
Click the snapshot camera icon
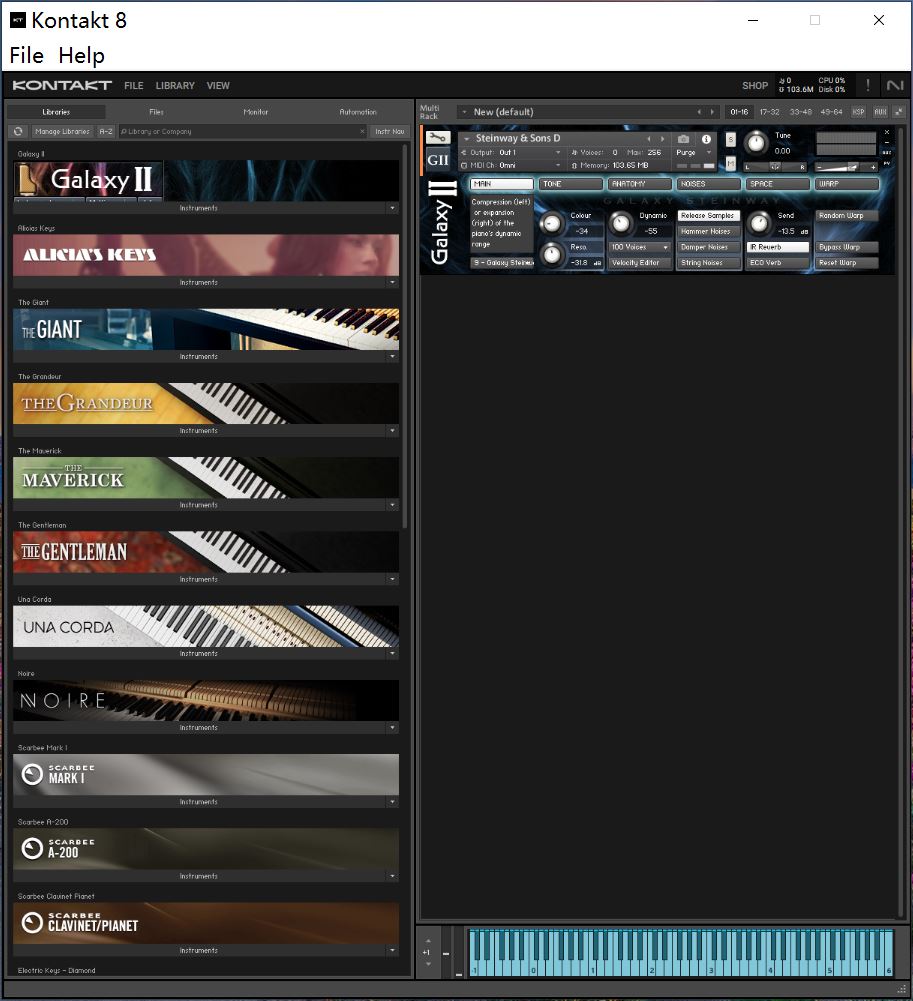point(683,139)
